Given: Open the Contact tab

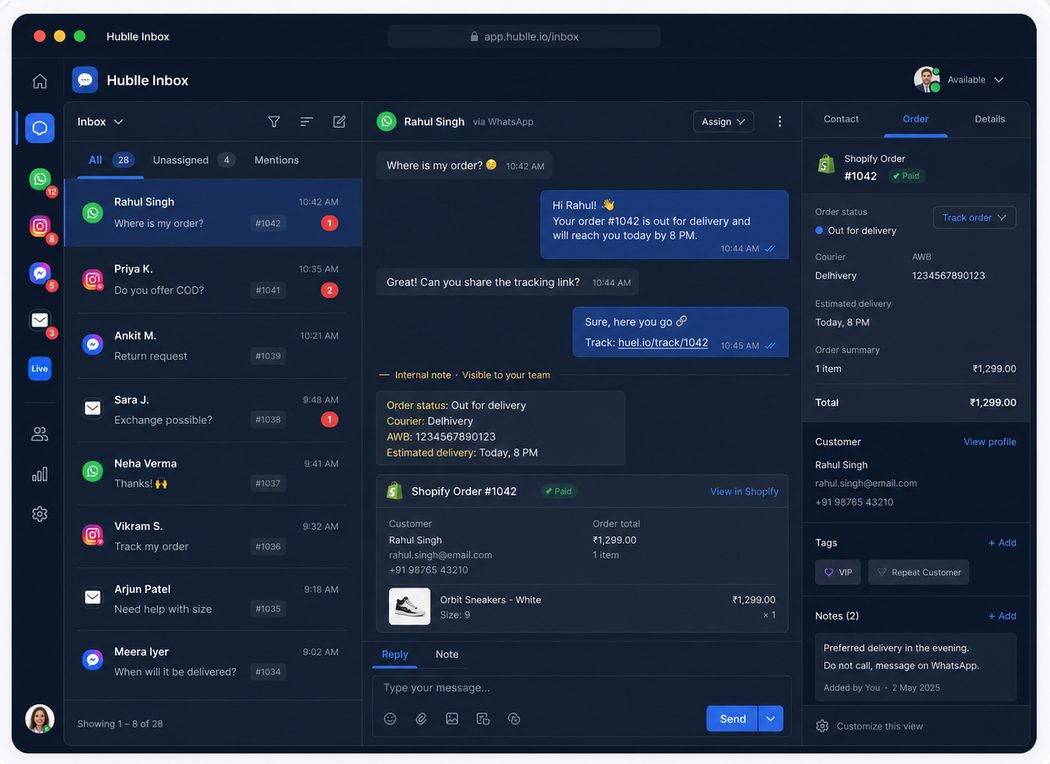Looking at the screenshot, I should pos(841,119).
